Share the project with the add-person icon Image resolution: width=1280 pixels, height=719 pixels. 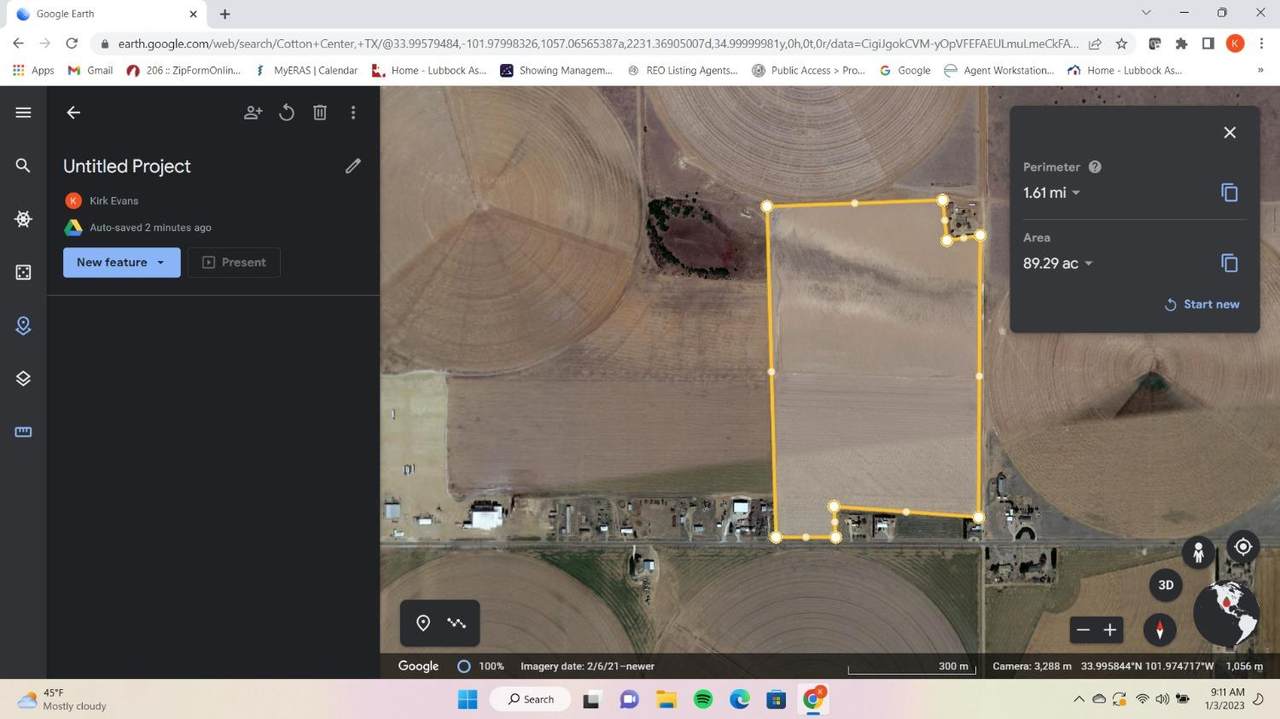coord(253,113)
